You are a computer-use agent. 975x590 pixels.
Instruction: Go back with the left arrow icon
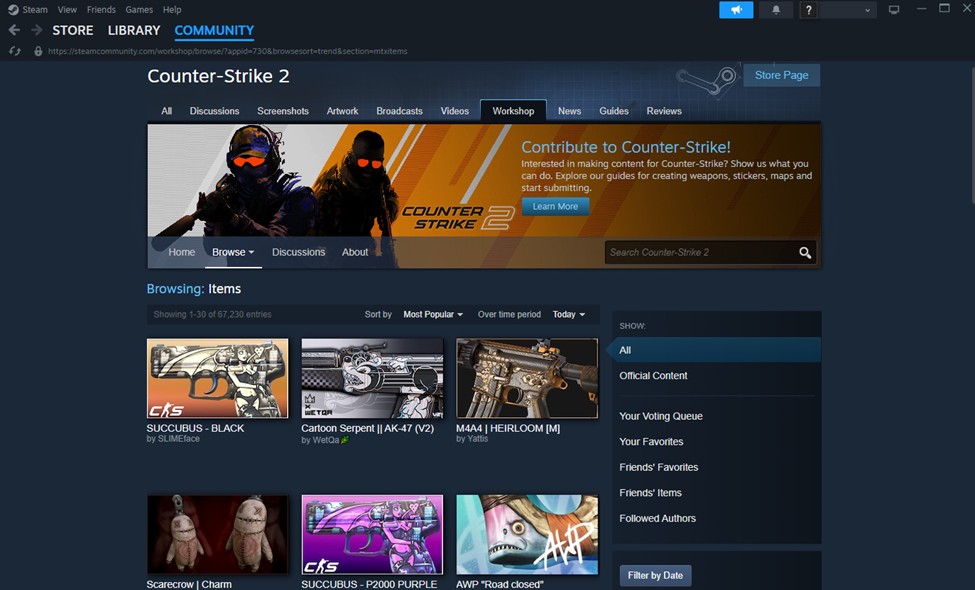pos(14,30)
